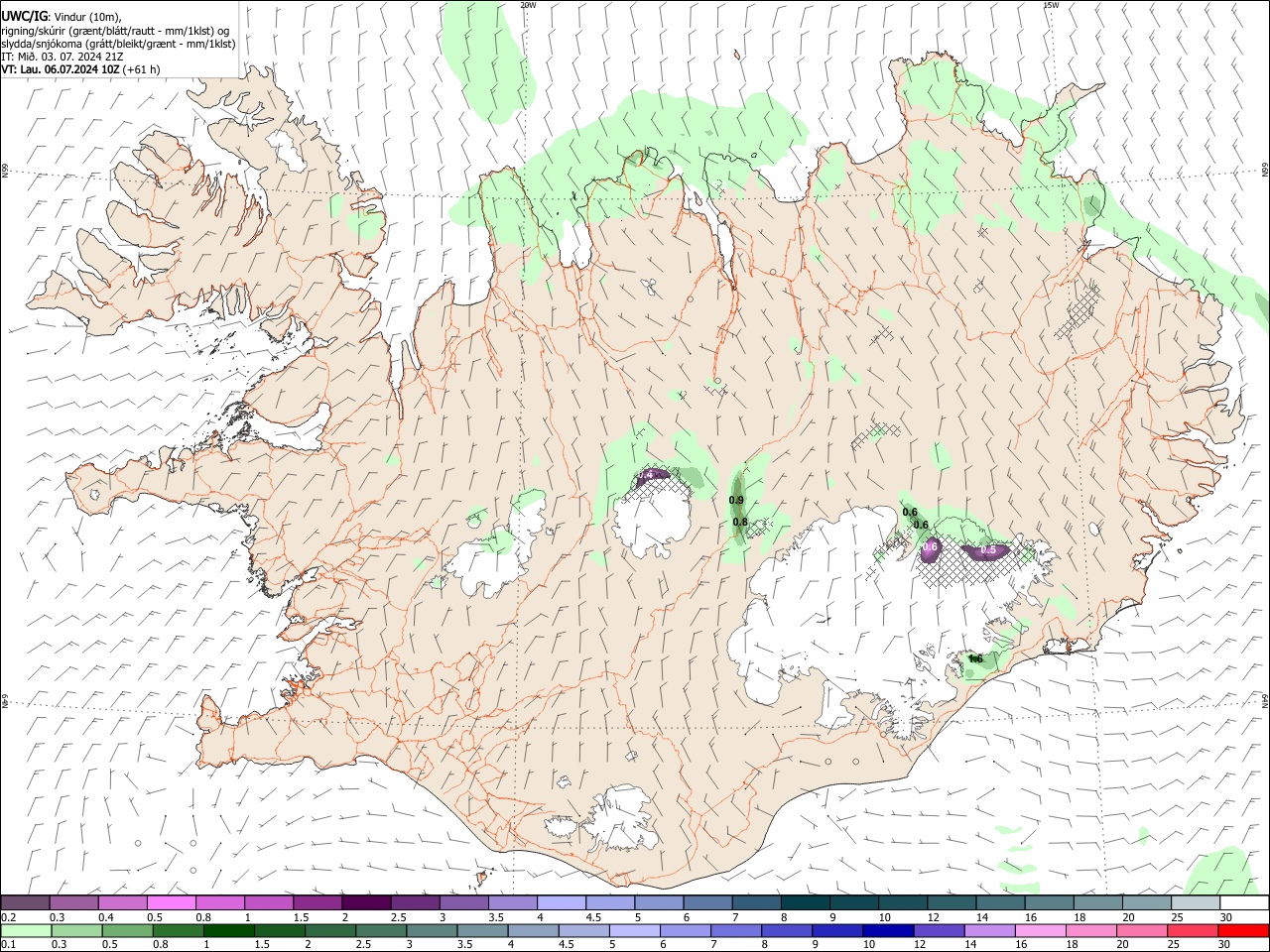Pick the darkest purple upper-scale swatch at 2
1270x952 pixels.
pos(366,903)
